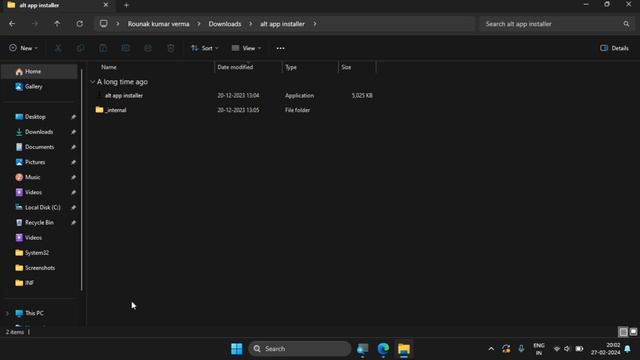
Task: Open Recycle Bin in sidebar
Action: tap(40, 222)
